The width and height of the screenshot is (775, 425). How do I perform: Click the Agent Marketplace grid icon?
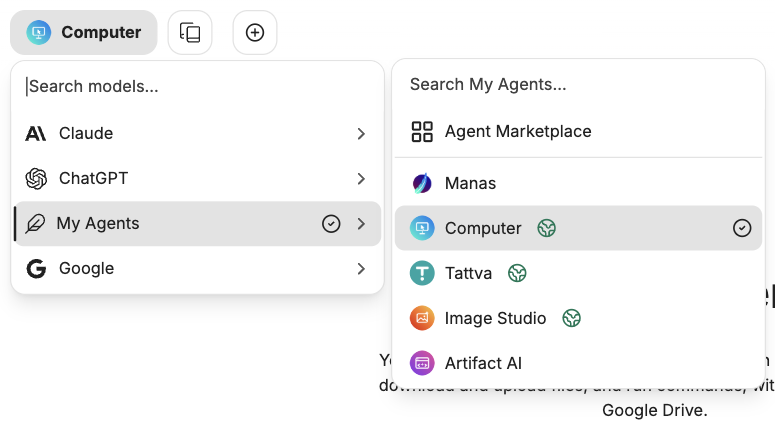coord(422,131)
